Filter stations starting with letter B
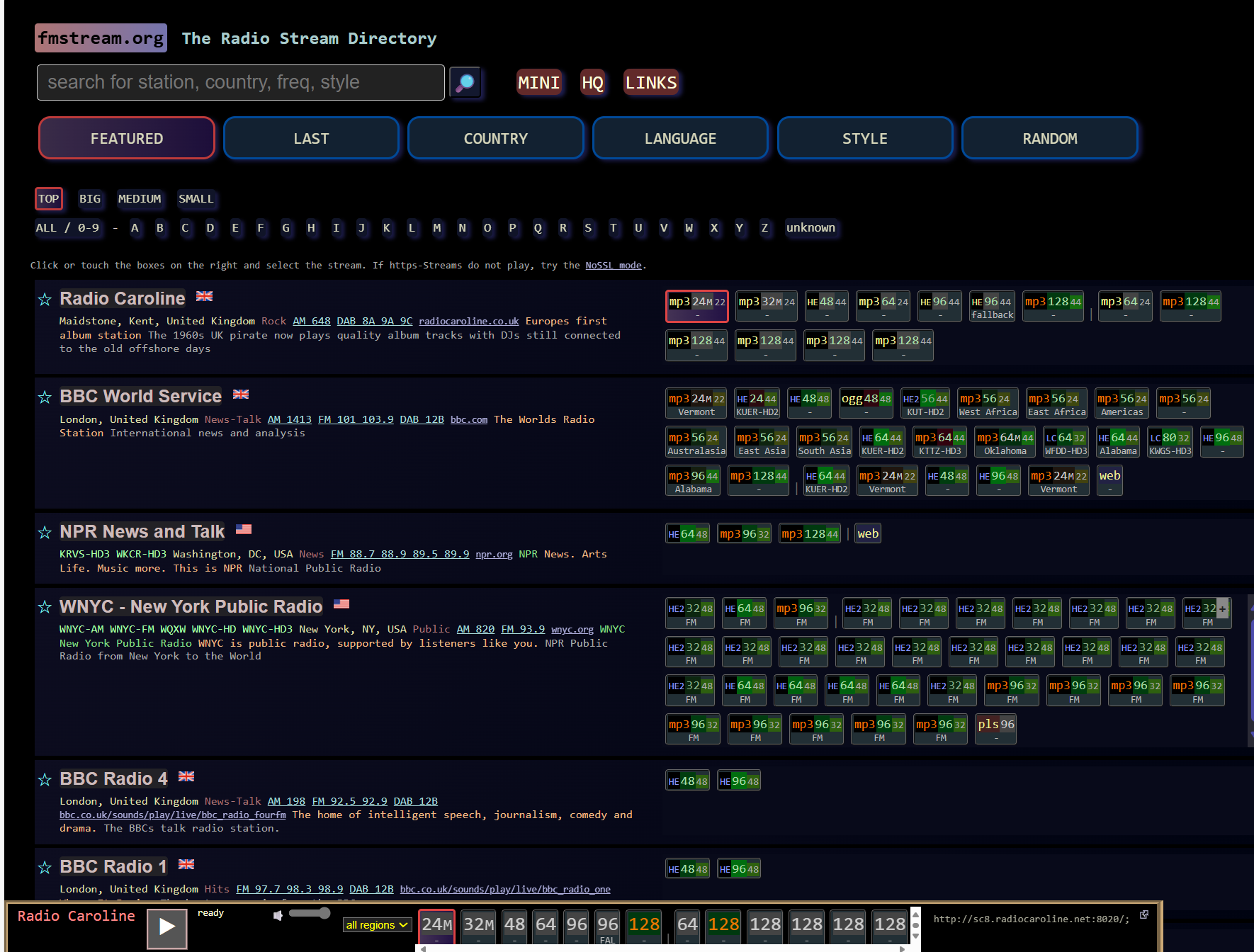1254x952 pixels. pyautogui.click(x=160, y=228)
